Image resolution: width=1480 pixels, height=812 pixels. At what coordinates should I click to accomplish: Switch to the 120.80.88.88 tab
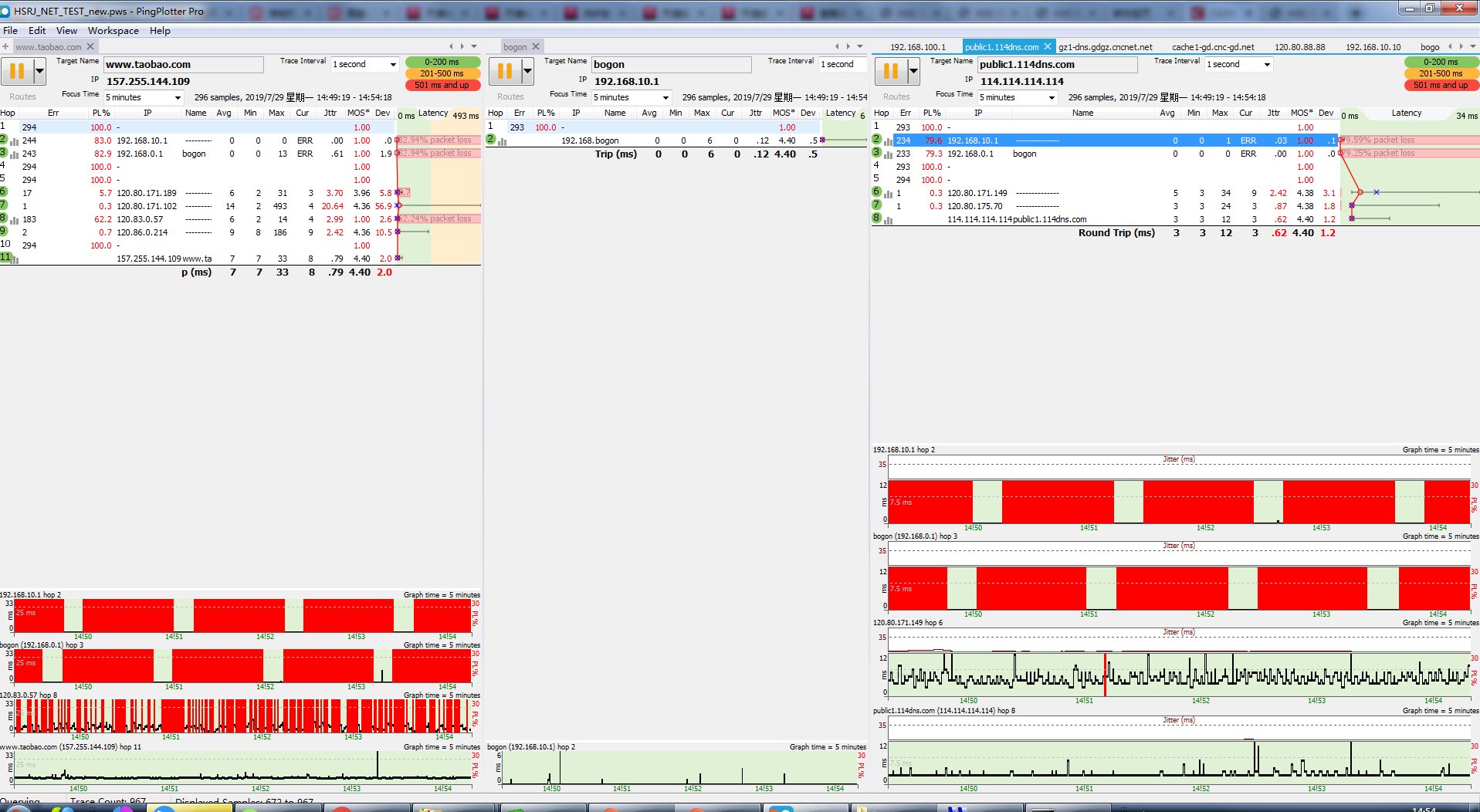tap(1299, 47)
